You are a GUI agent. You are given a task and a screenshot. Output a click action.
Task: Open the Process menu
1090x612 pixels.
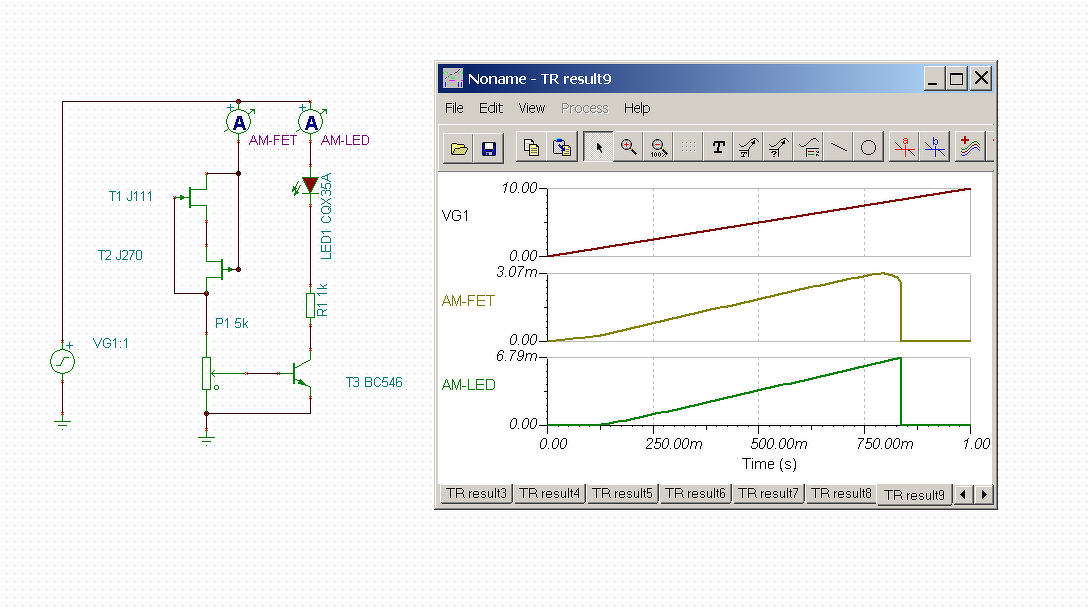(x=584, y=108)
